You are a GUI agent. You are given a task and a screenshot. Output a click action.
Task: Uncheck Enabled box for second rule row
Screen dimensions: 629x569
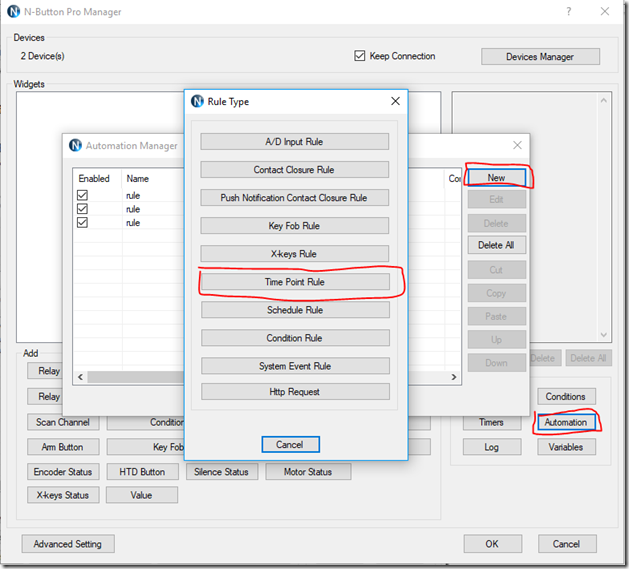click(82, 209)
